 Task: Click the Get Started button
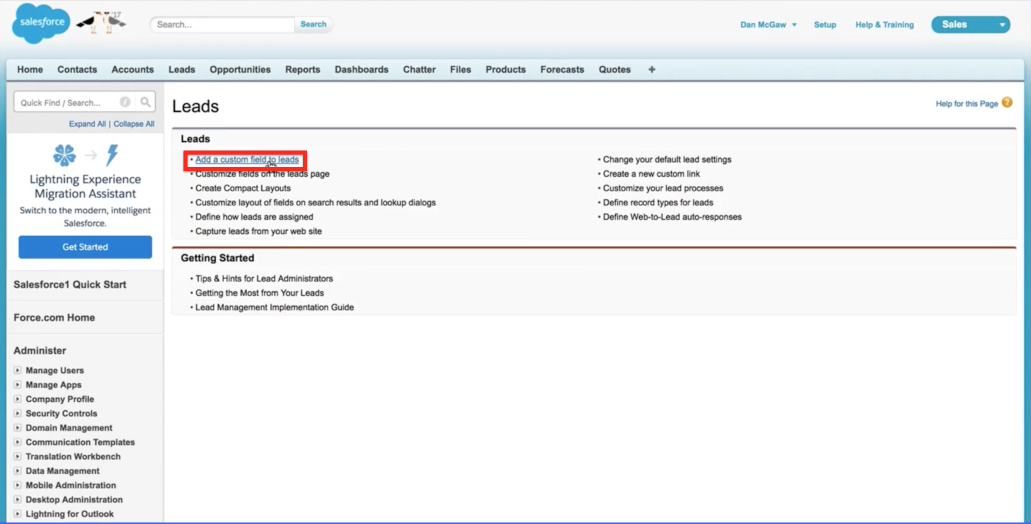pos(85,247)
